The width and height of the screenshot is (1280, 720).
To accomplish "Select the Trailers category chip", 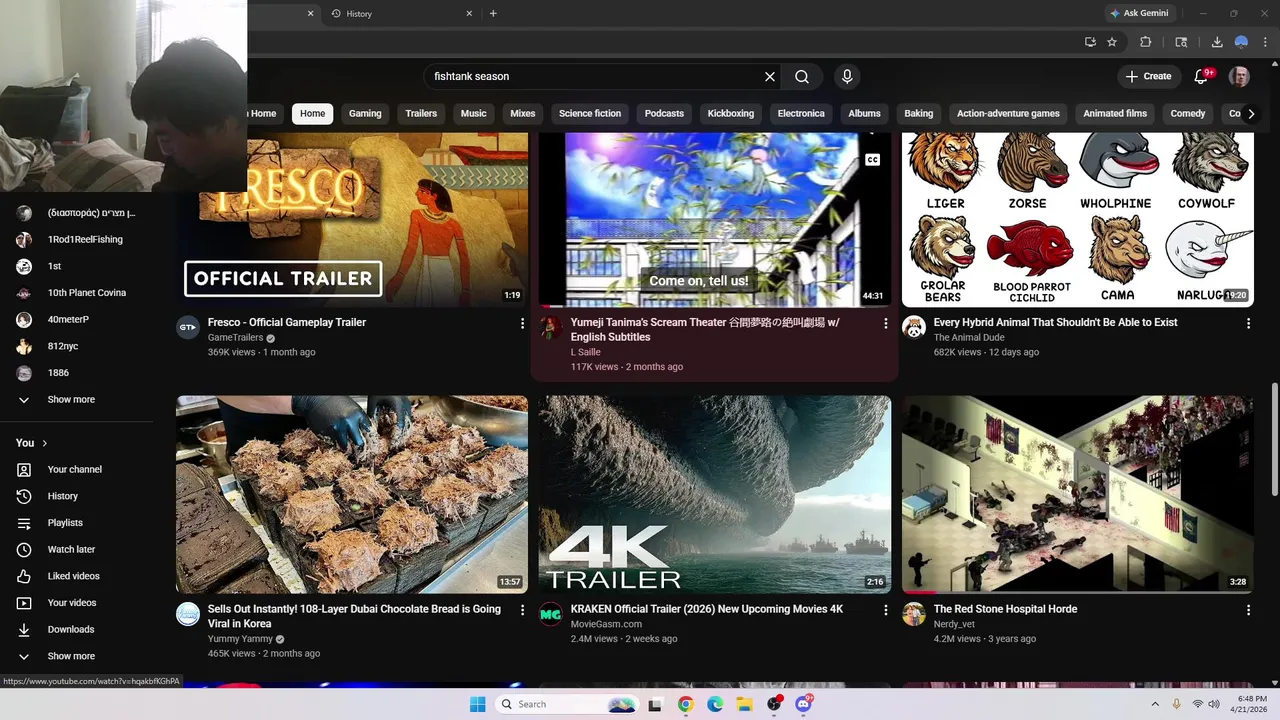I will click(x=421, y=113).
